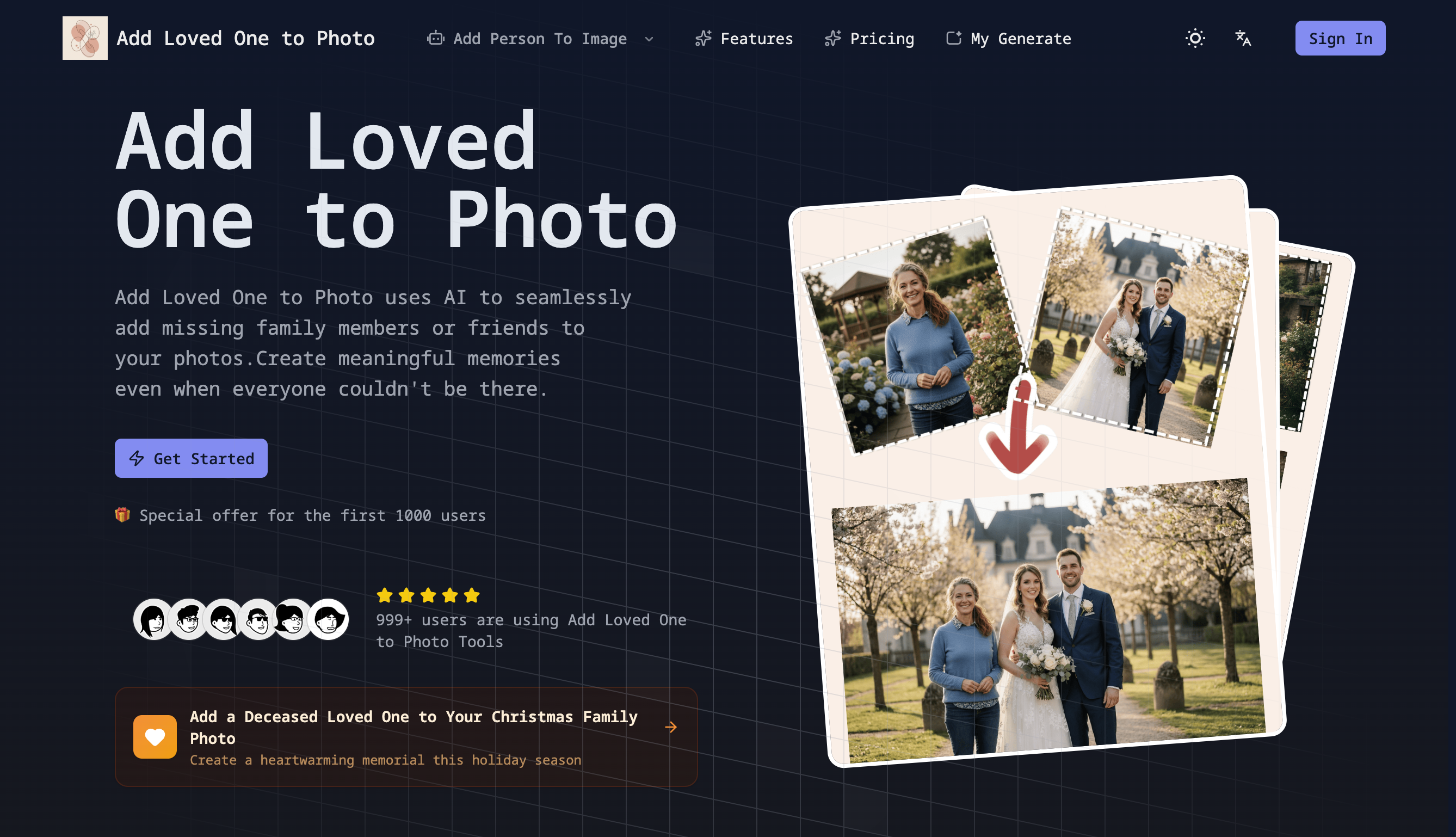Click the robot icon beside Add Person To Image
Image resolution: width=1456 pixels, height=837 pixels.
click(435, 39)
